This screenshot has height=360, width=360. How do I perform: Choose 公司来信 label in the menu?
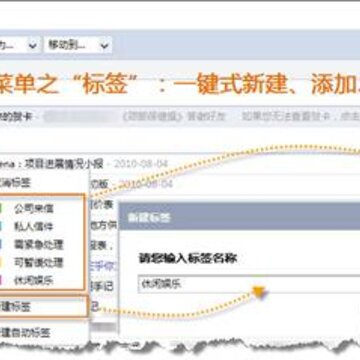pyautogui.click(x=33, y=209)
